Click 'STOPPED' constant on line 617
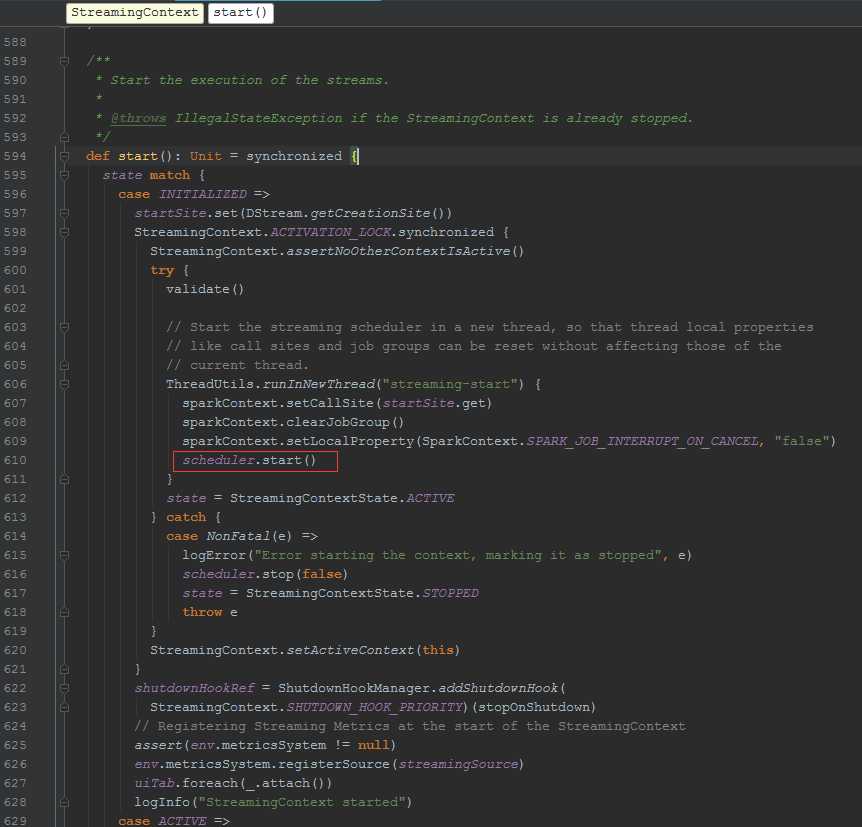862x827 pixels. [450, 593]
